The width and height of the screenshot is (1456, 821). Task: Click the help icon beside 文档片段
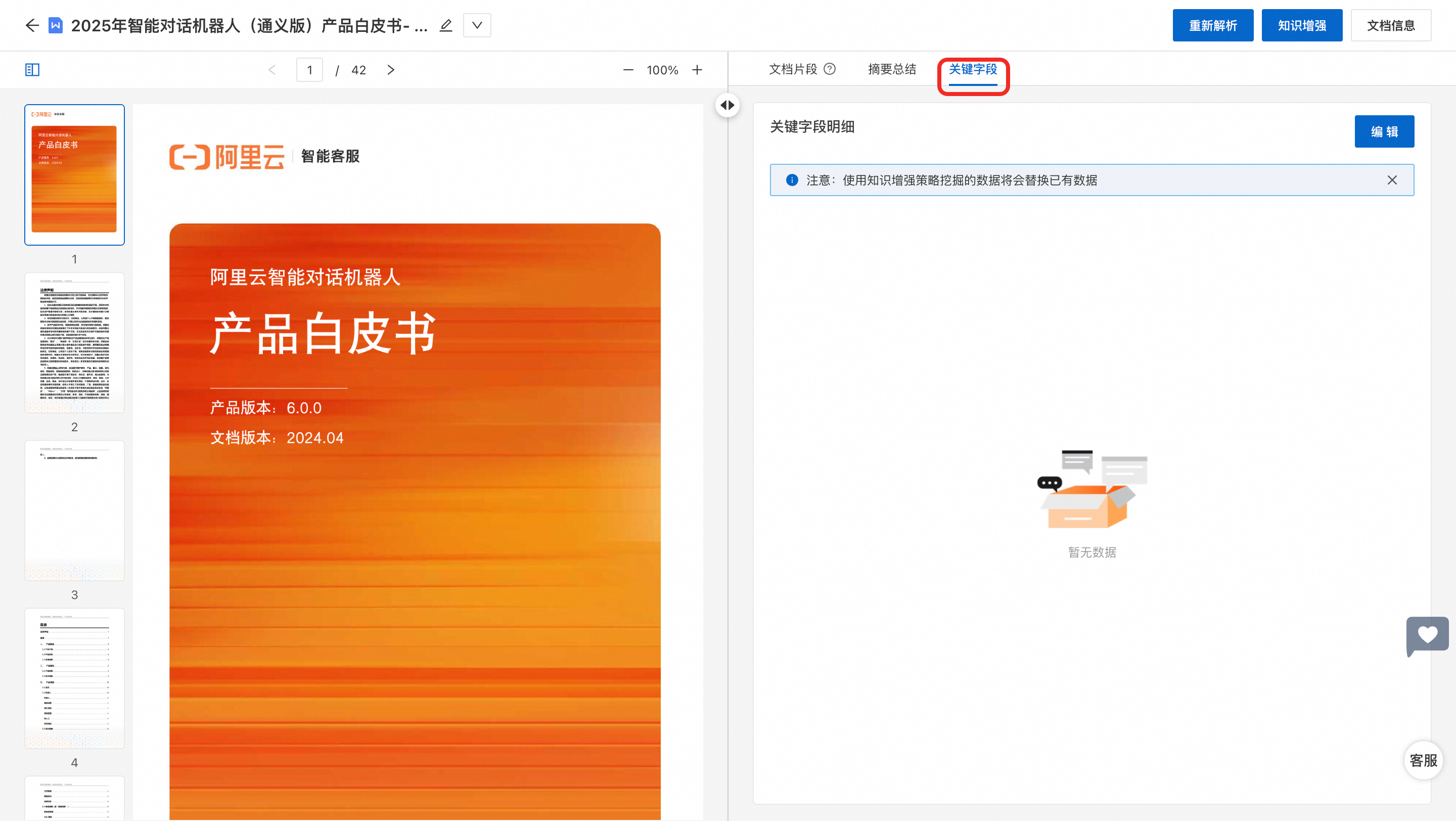(830, 69)
